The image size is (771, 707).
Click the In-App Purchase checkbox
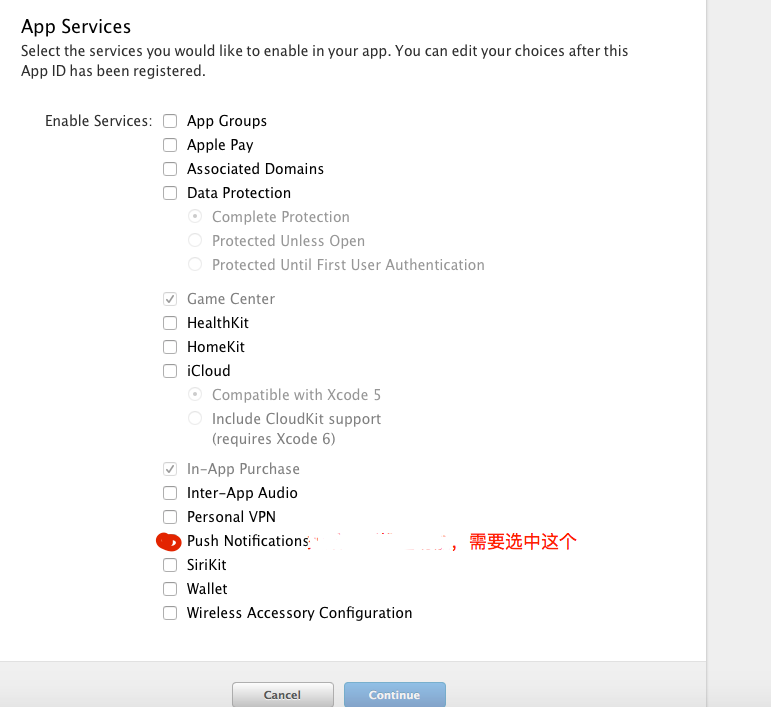pos(170,469)
